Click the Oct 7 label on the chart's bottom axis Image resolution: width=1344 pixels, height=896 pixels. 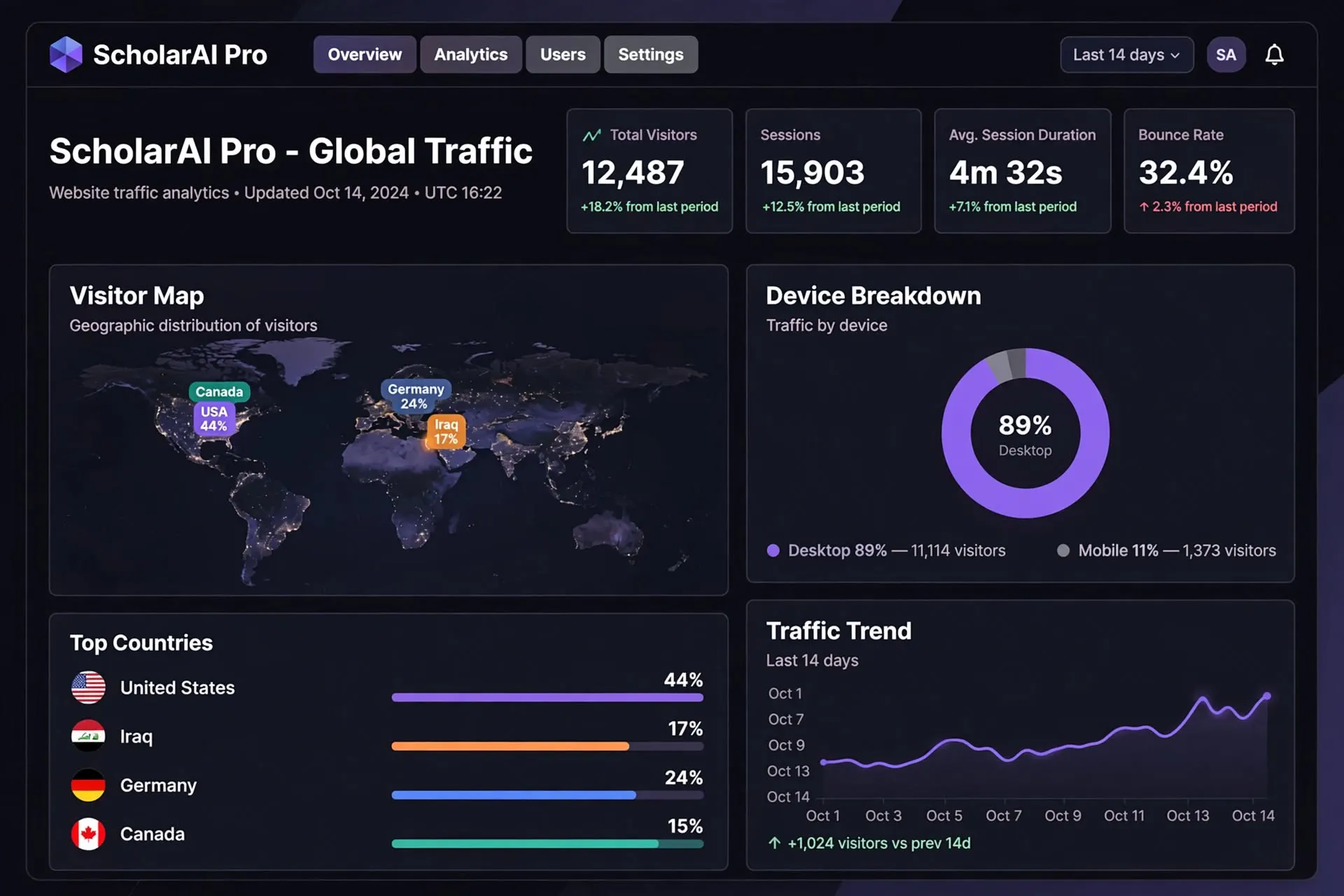coord(1004,815)
